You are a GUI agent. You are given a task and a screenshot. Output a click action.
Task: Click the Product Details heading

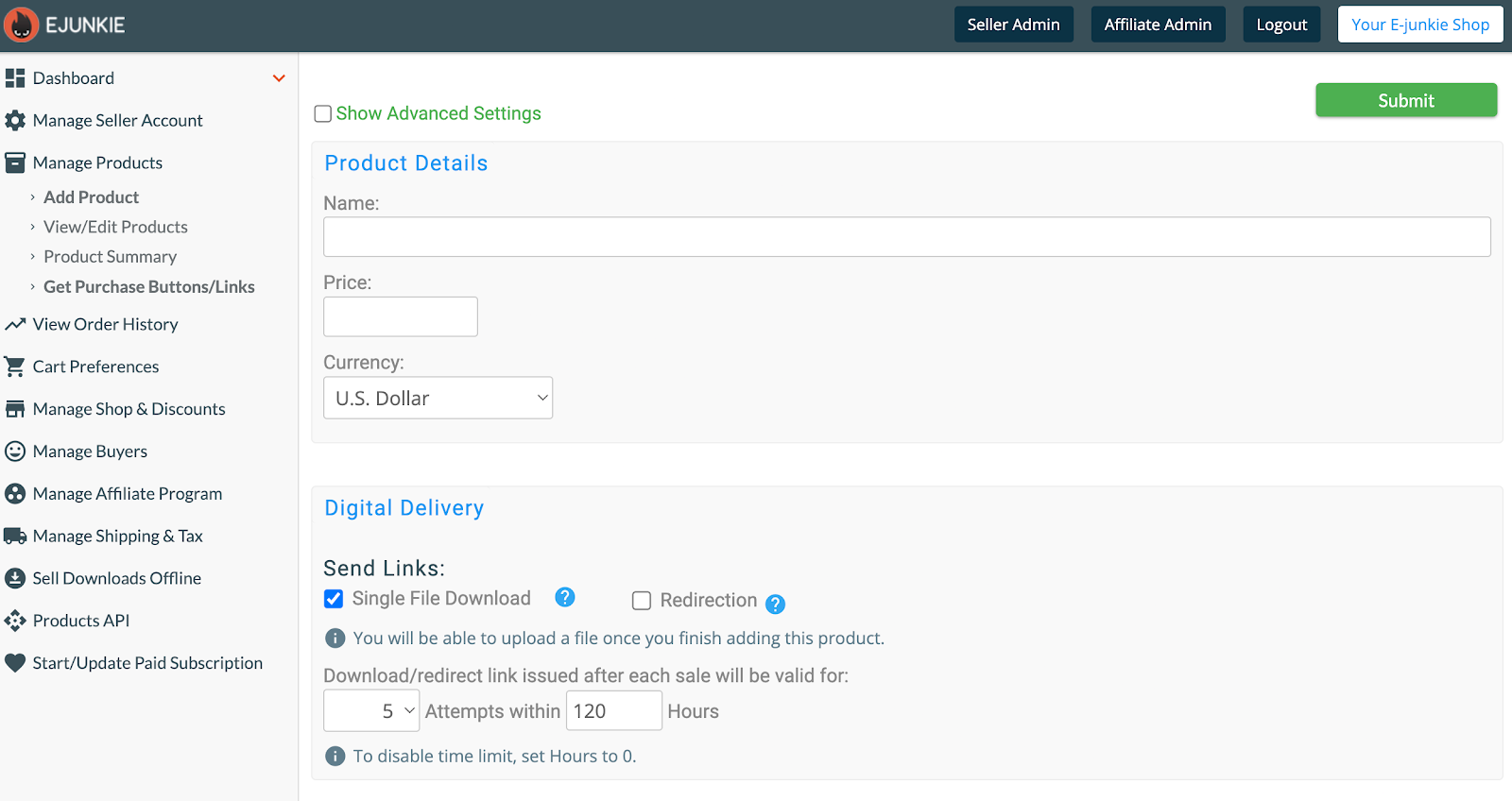tap(406, 163)
